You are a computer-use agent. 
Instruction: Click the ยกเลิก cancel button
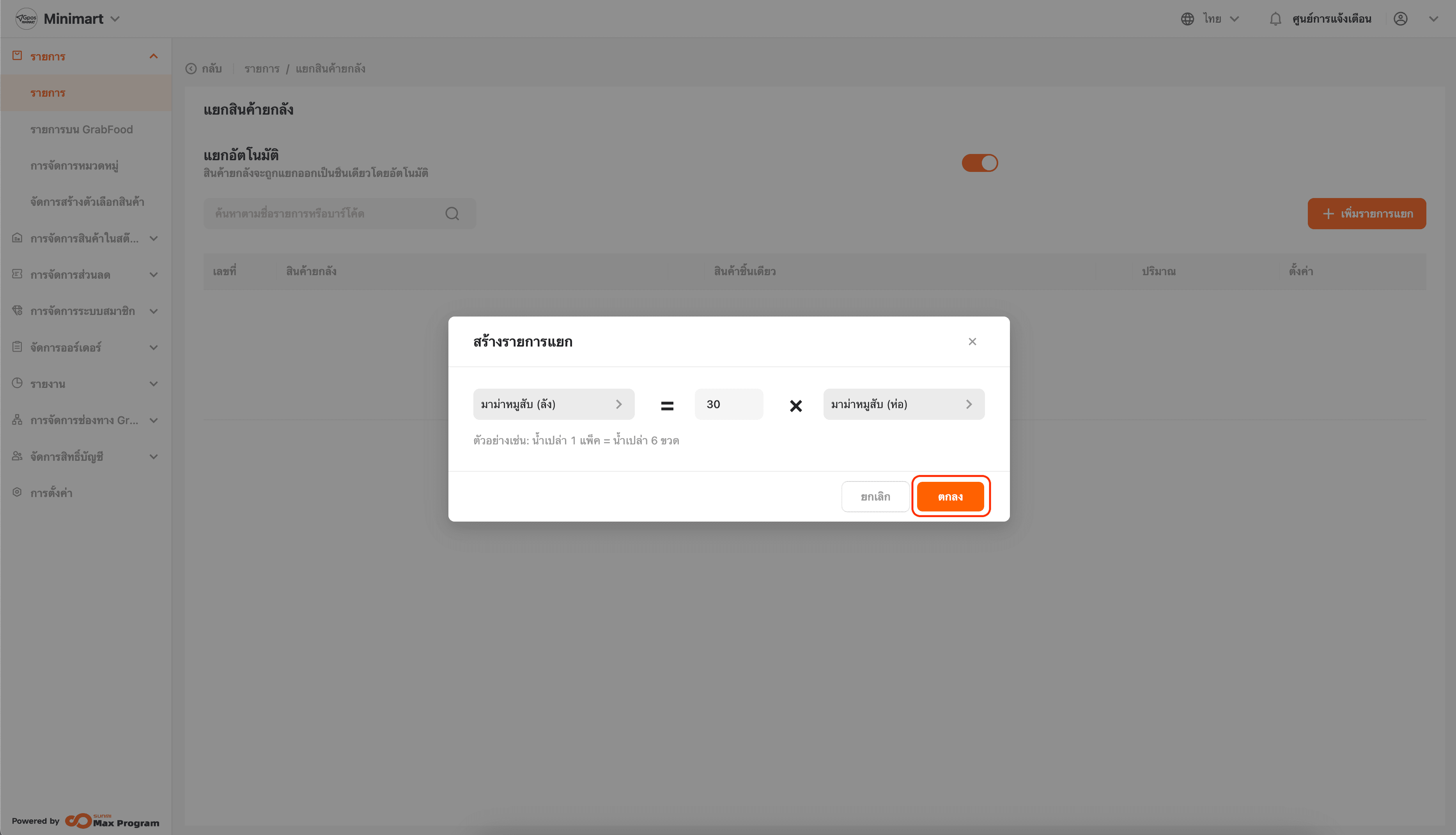point(875,497)
